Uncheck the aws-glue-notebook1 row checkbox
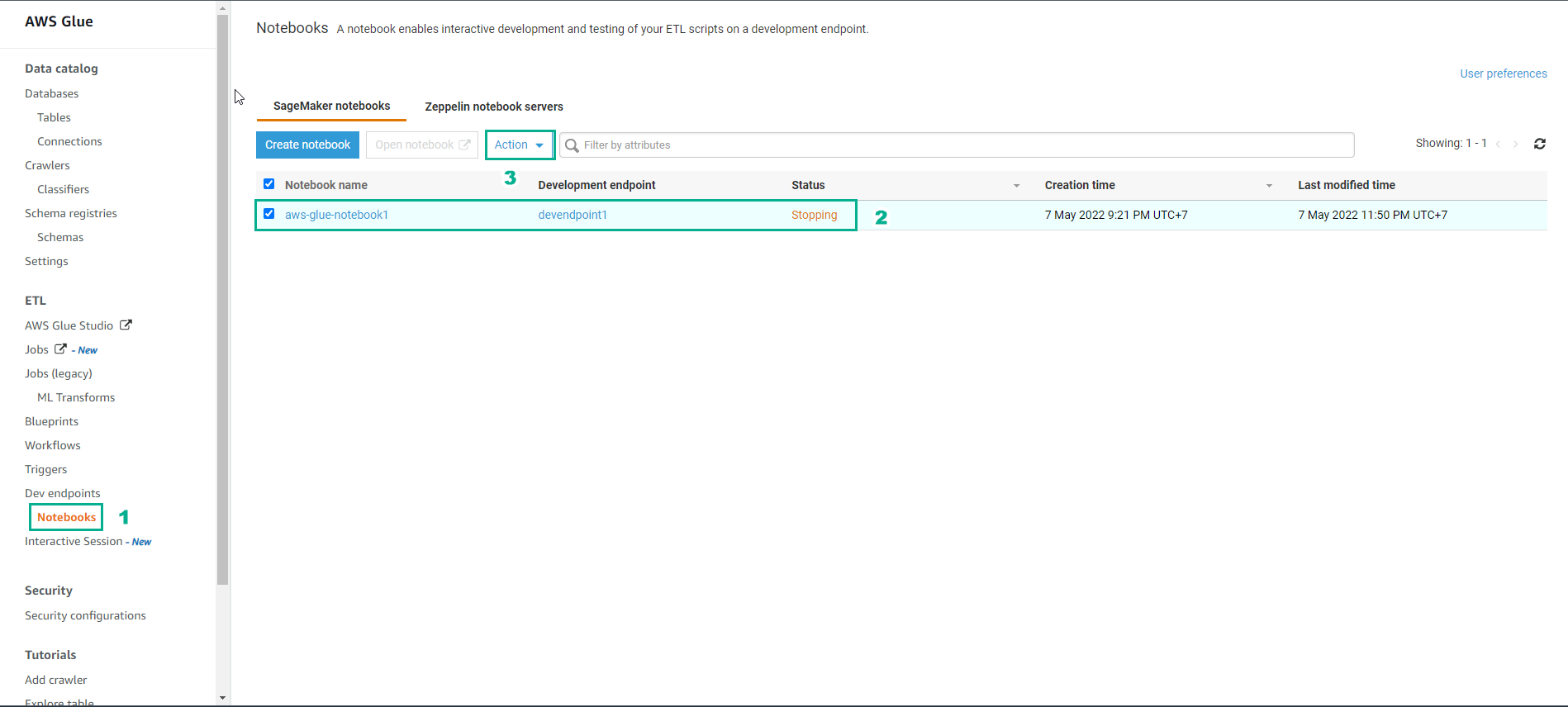Viewport: 1568px width, 707px height. 268,214
